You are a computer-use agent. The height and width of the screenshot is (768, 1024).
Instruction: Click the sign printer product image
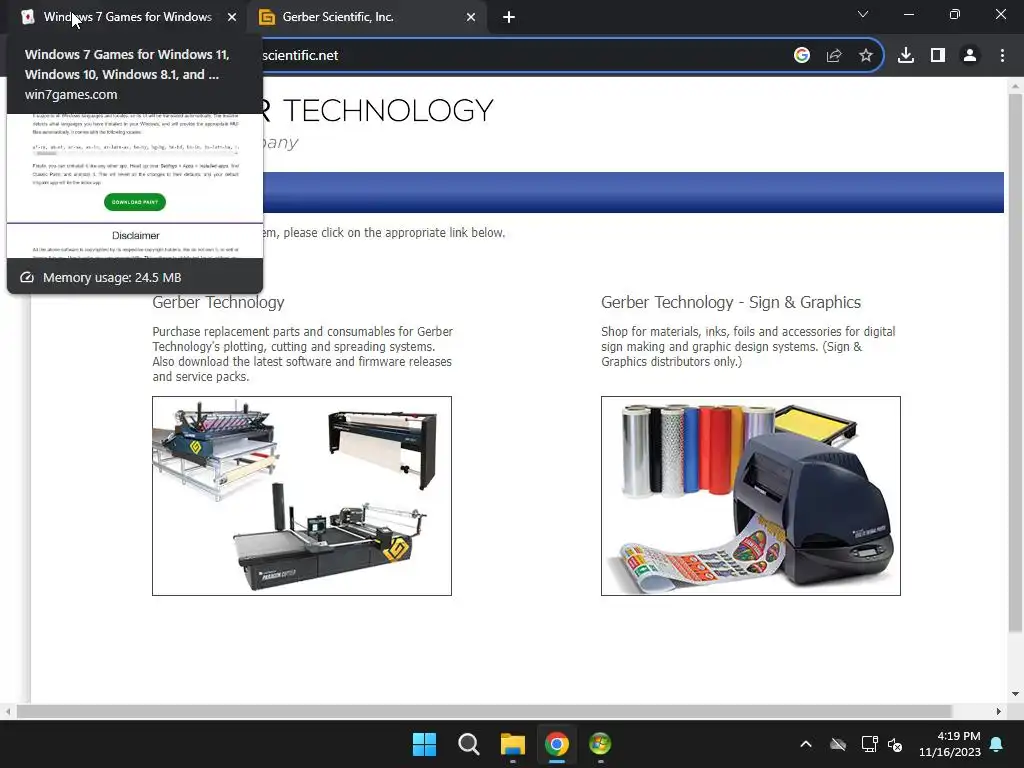coord(750,496)
